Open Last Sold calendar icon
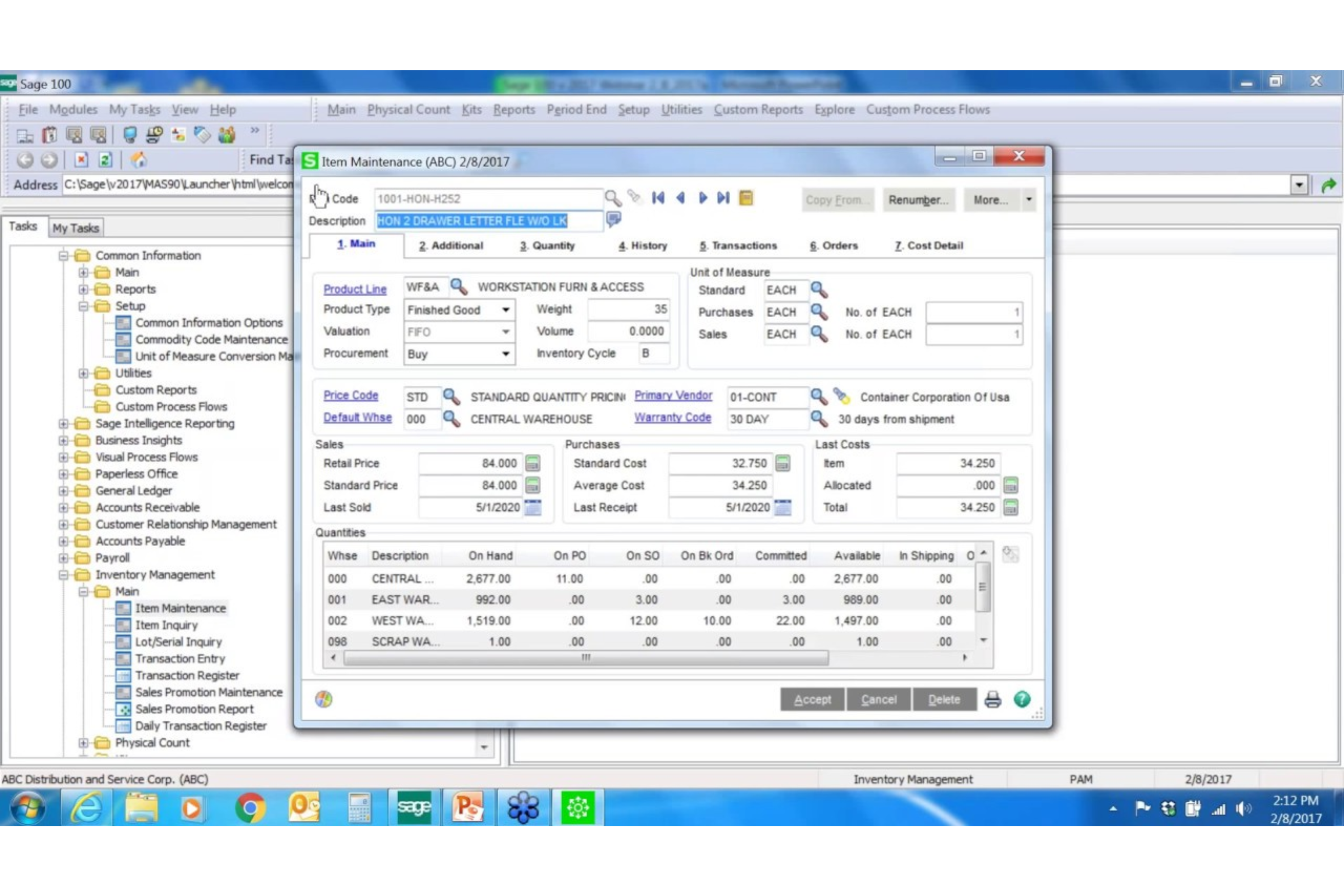Screen dimensions: 1344x896 (533, 508)
